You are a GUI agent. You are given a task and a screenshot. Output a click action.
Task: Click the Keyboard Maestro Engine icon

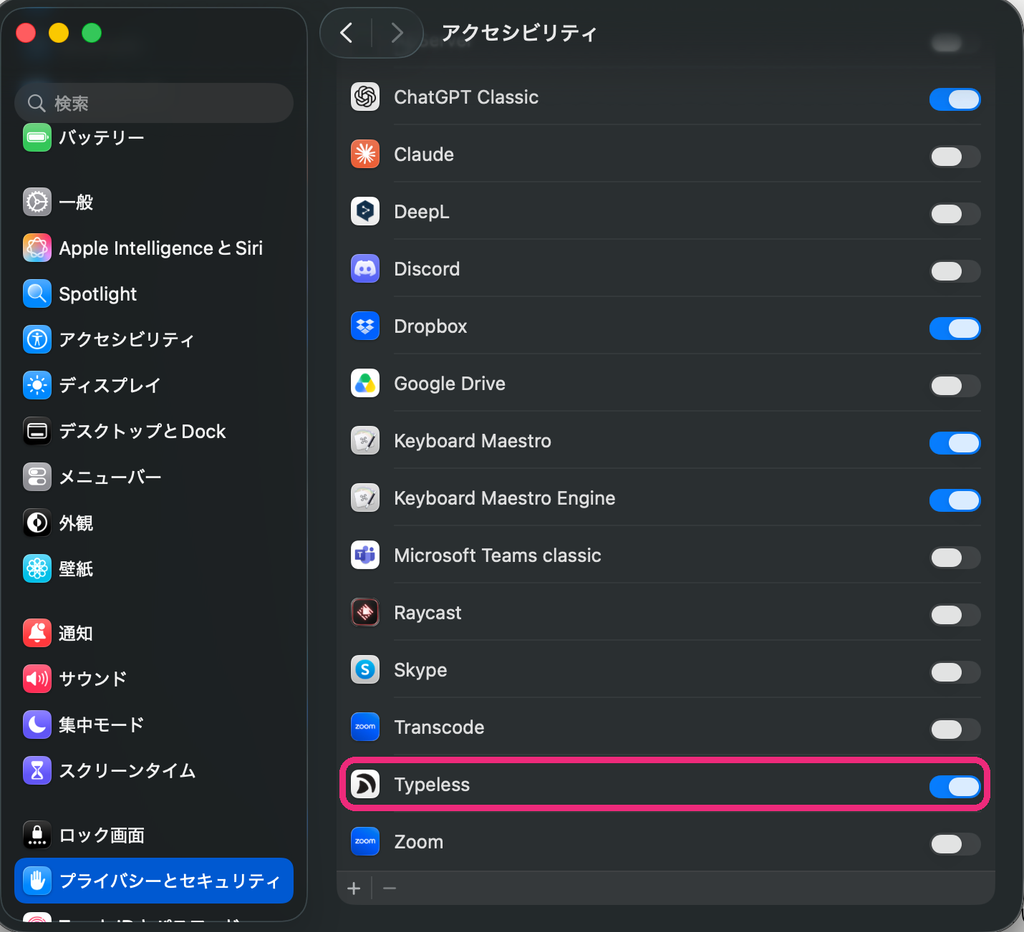pos(365,498)
